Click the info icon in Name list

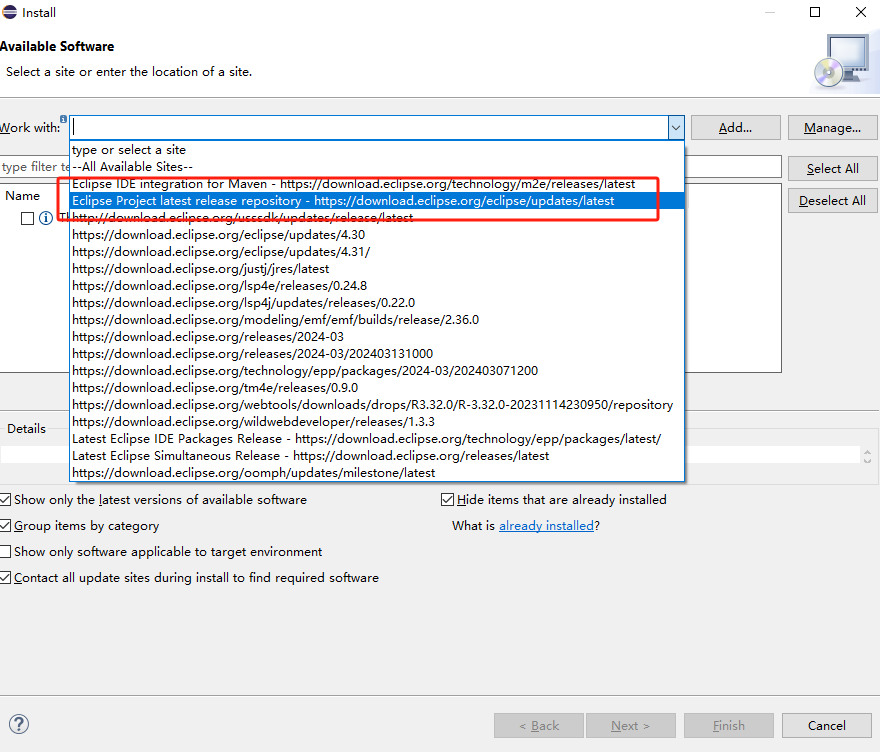tap(45, 218)
